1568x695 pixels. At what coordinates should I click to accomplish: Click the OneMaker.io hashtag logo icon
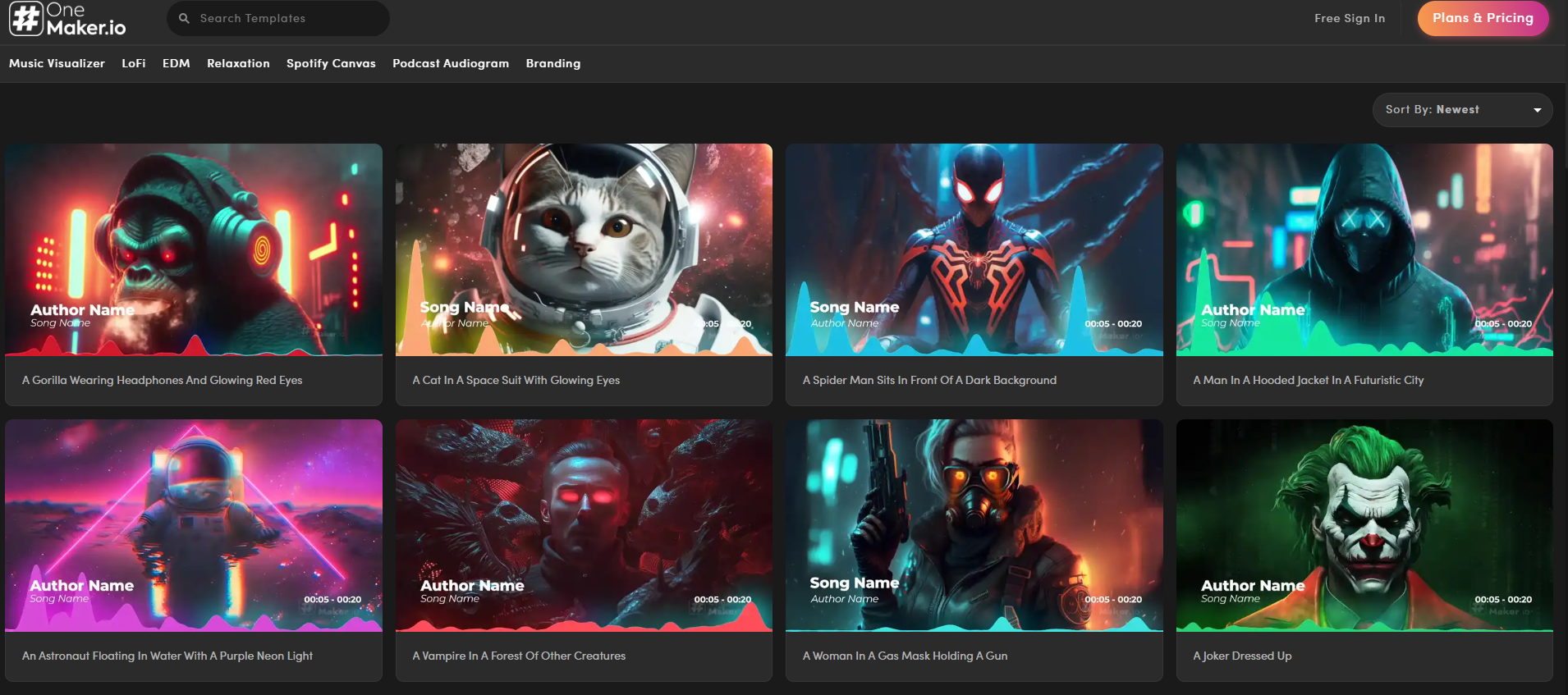click(25, 18)
